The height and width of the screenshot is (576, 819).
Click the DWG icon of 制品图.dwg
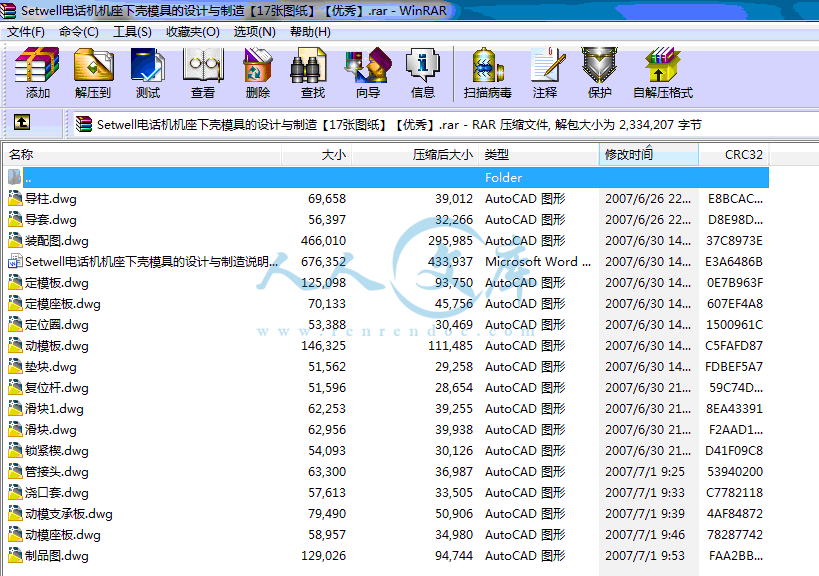click(15, 555)
